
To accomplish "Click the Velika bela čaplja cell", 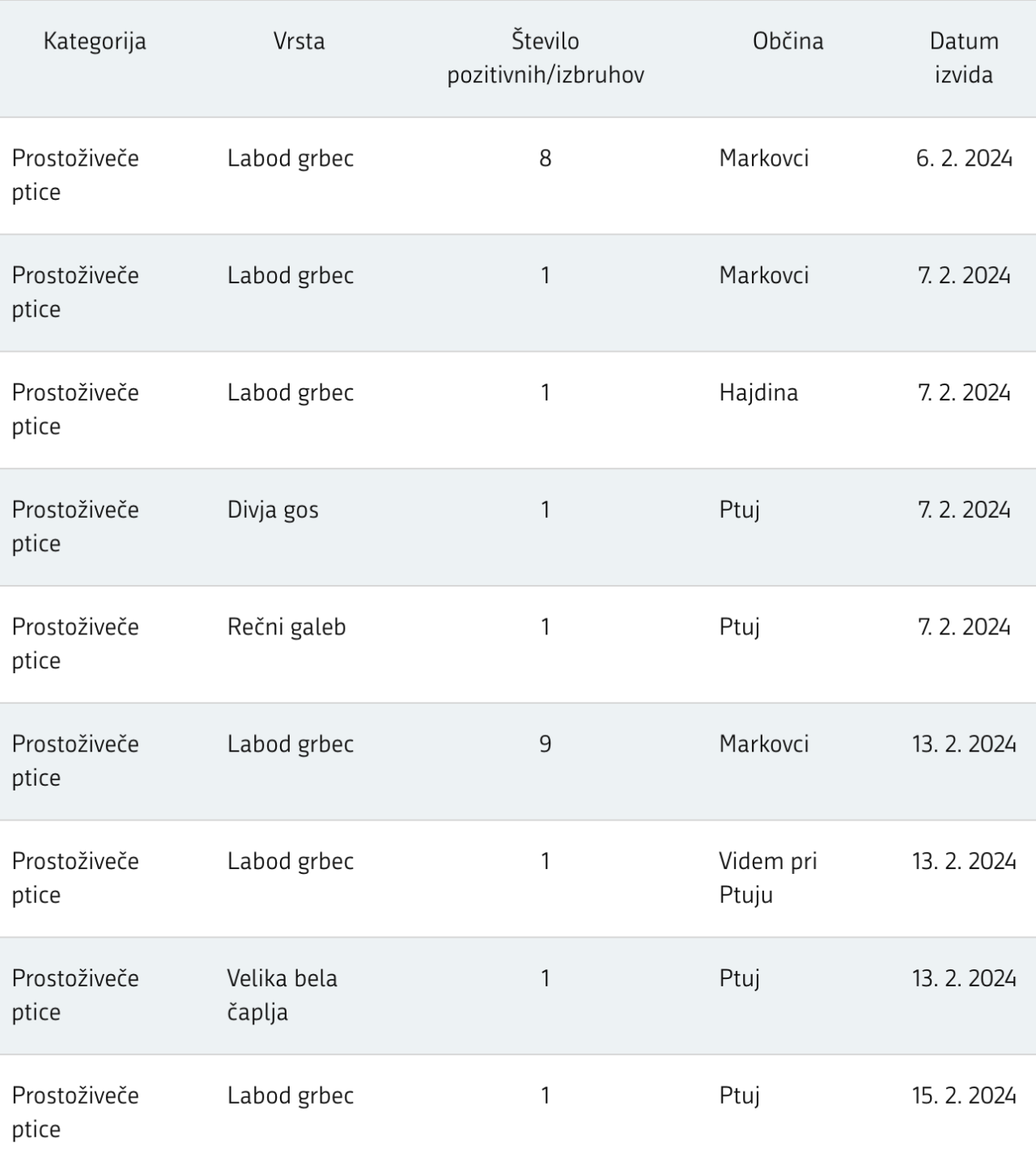I will coord(282,994).
